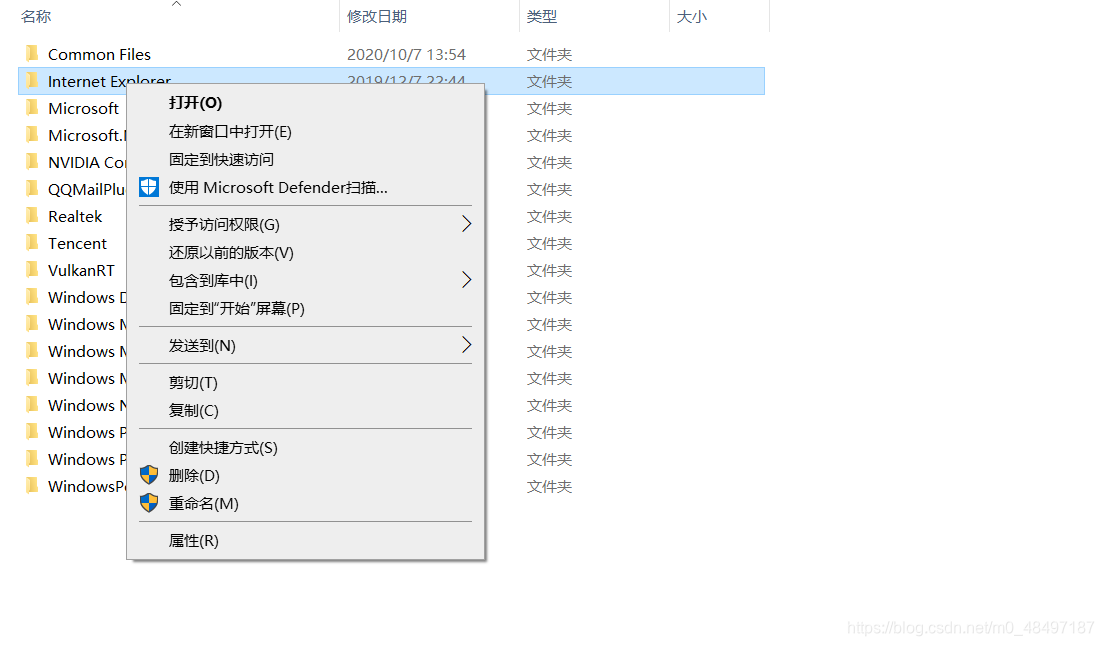Click the NVIDIA Corporation folder icon
The height and width of the screenshot is (646, 1104).
(32, 162)
